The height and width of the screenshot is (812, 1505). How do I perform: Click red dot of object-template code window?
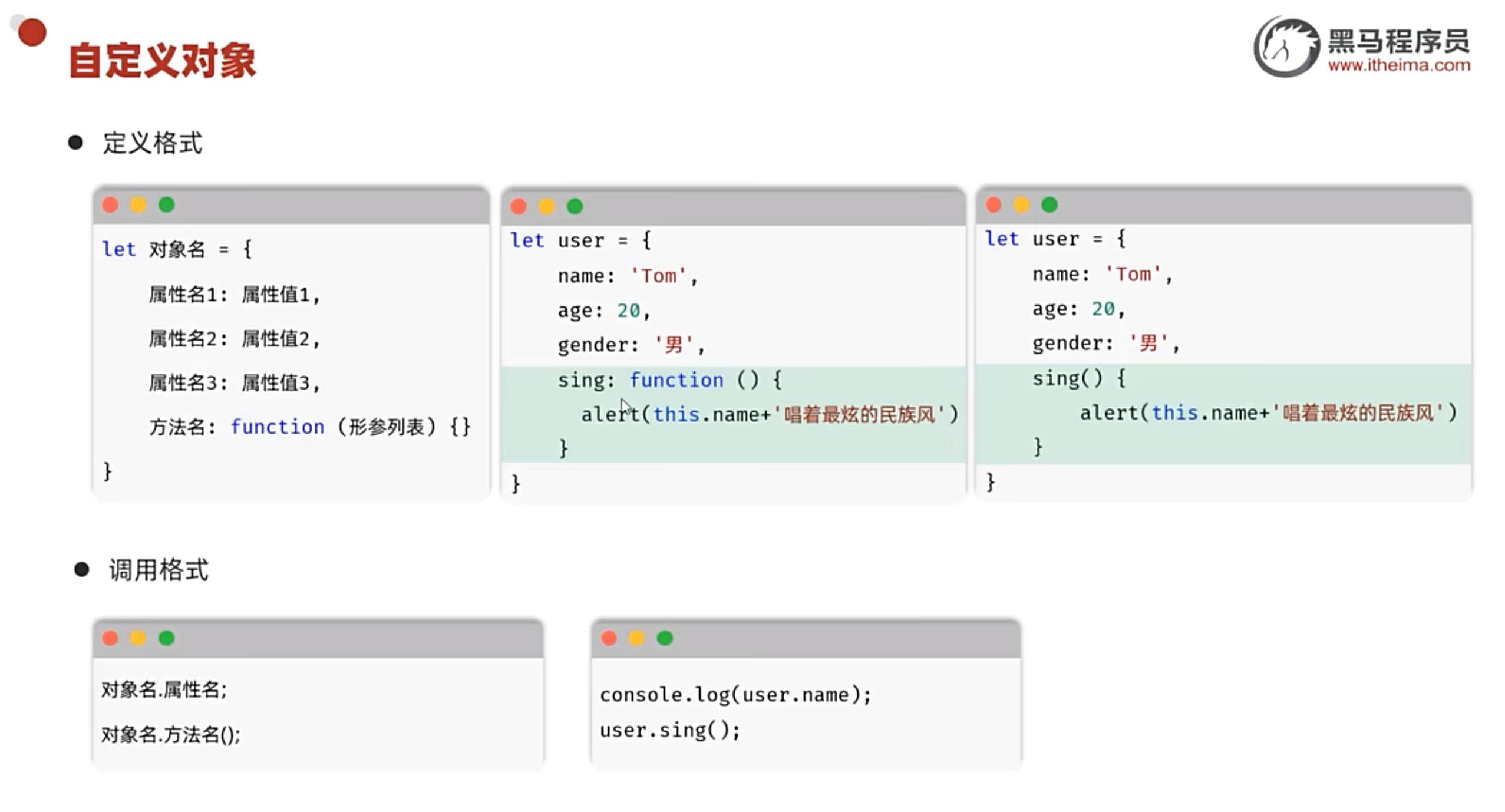point(110,204)
